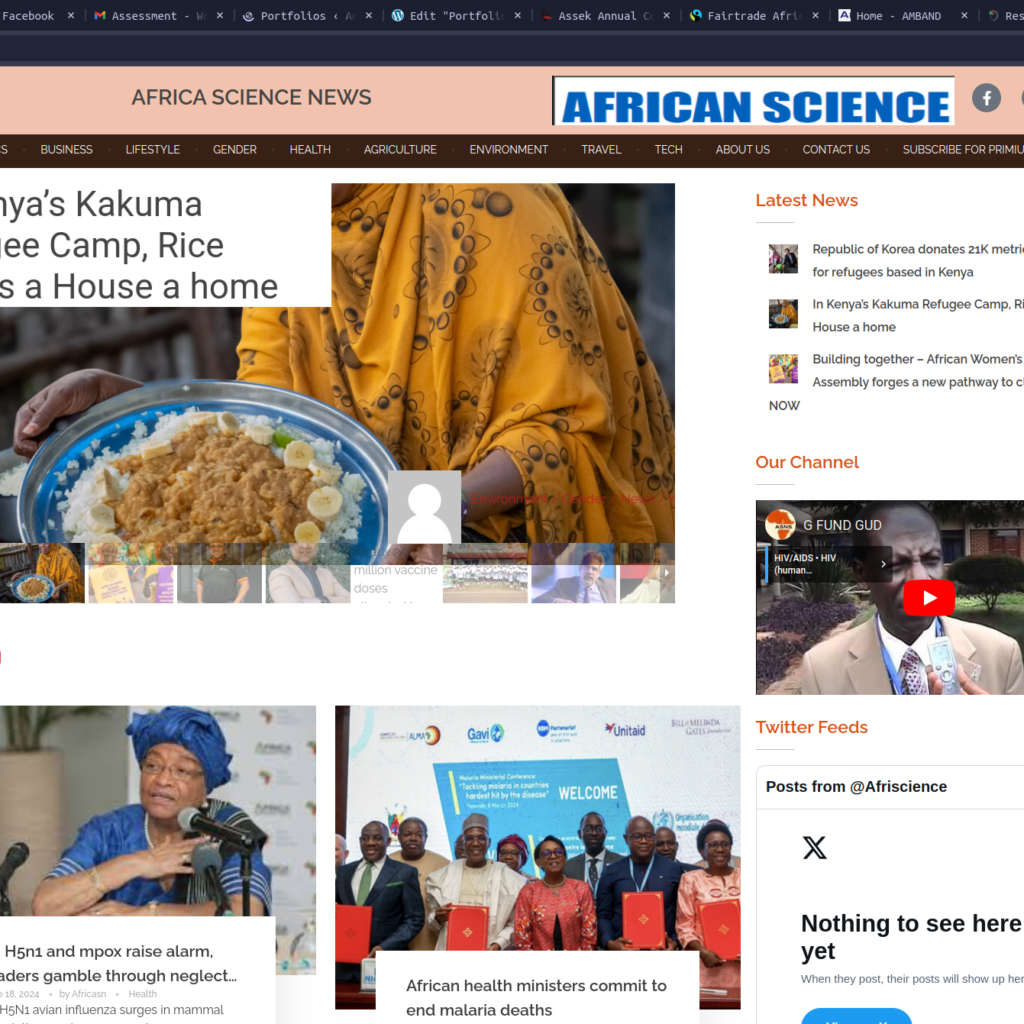Expand the YouTube playlist chevron arrow
1024x1024 pixels.
click(x=883, y=564)
